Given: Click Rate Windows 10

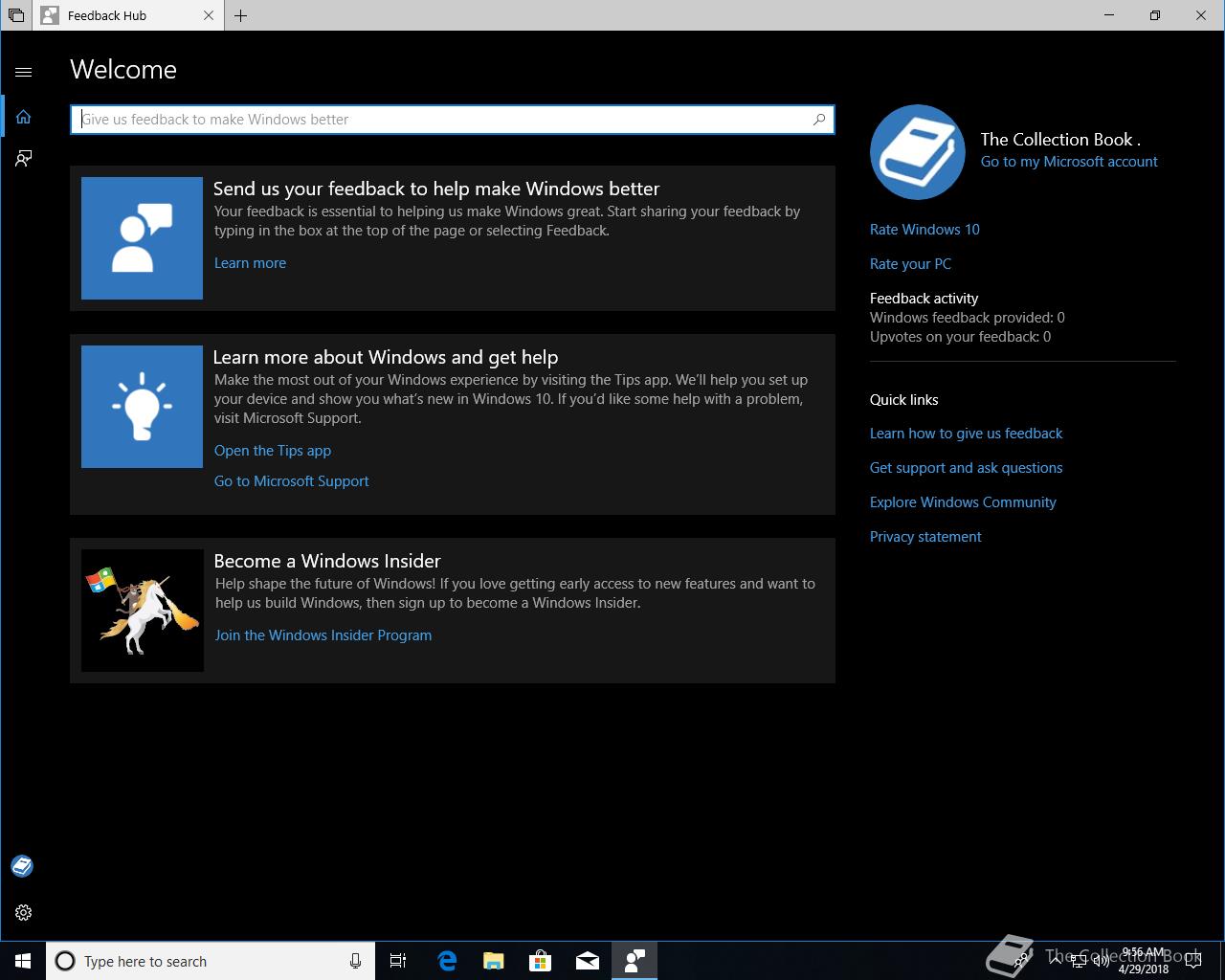Looking at the screenshot, I should 924,230.
